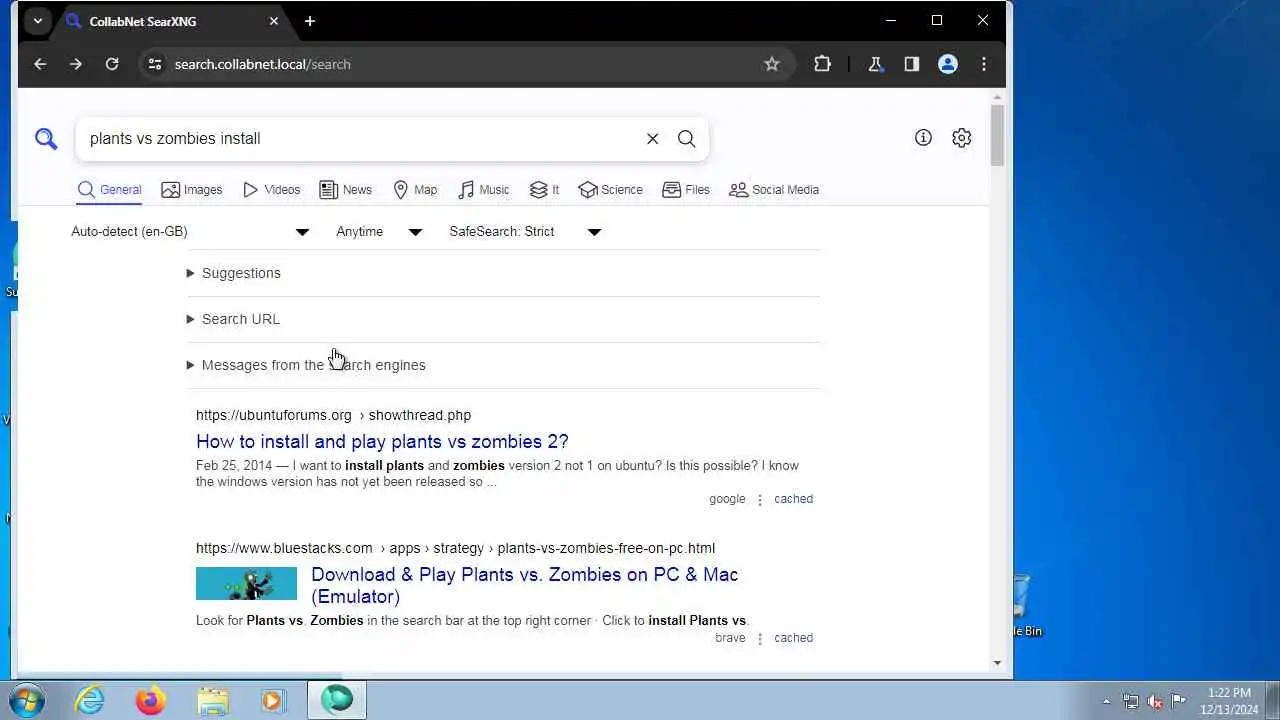Open the Map category tab

pos(415,190)
